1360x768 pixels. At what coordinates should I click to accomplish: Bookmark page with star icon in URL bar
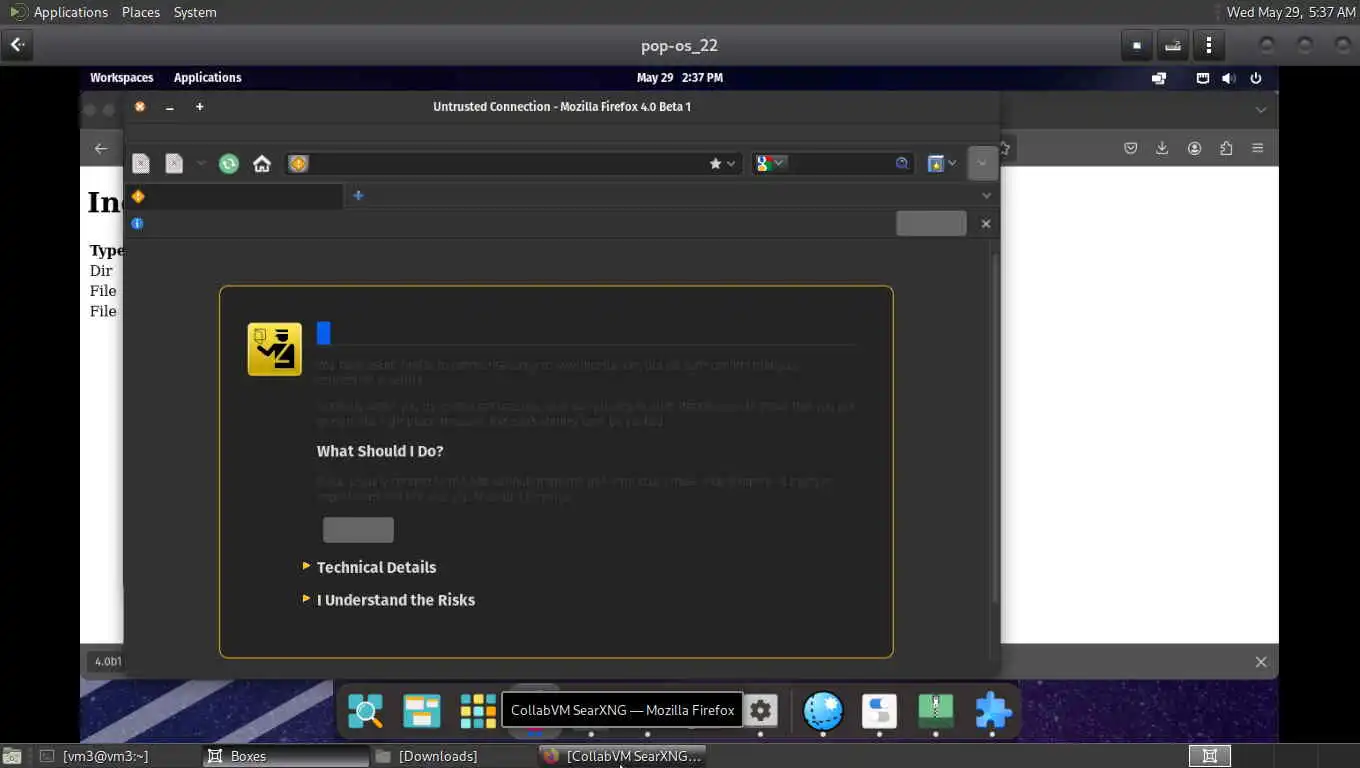715,163
